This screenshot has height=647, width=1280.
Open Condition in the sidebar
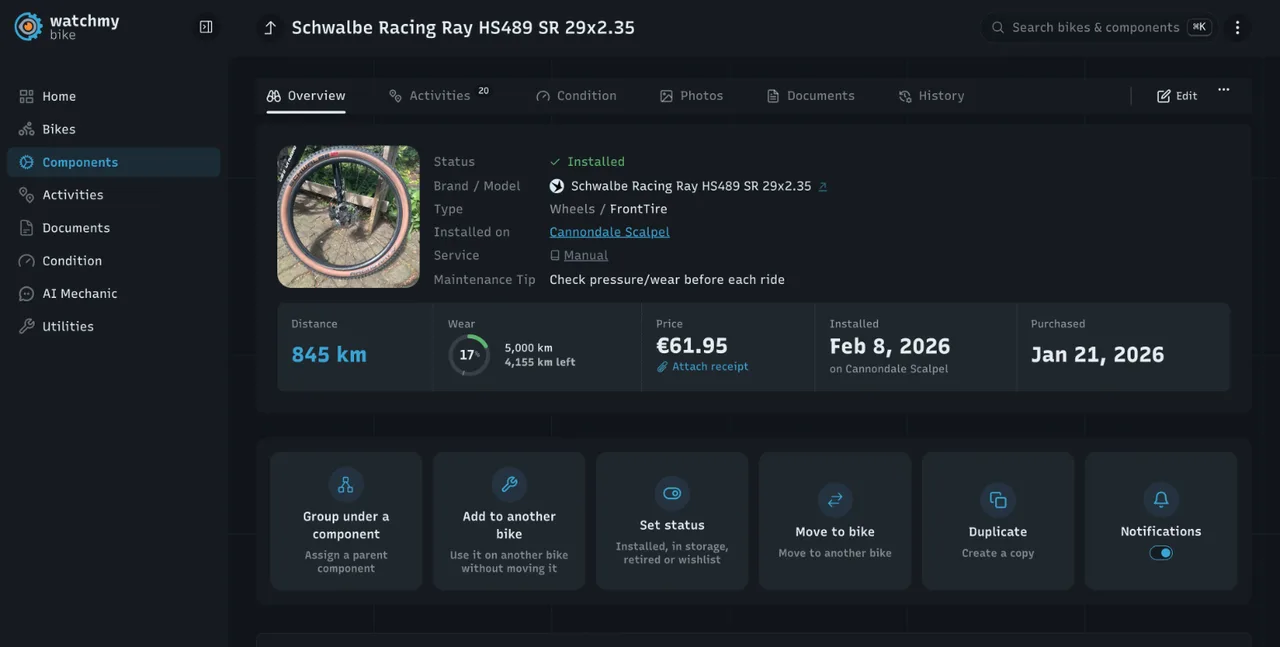tap(114, 261)
